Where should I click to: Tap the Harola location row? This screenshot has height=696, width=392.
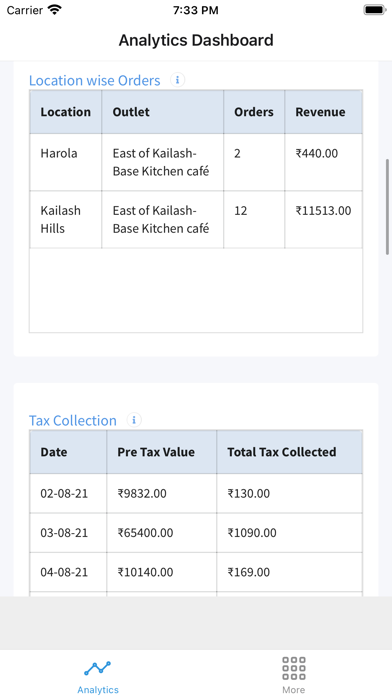point(196,162)
